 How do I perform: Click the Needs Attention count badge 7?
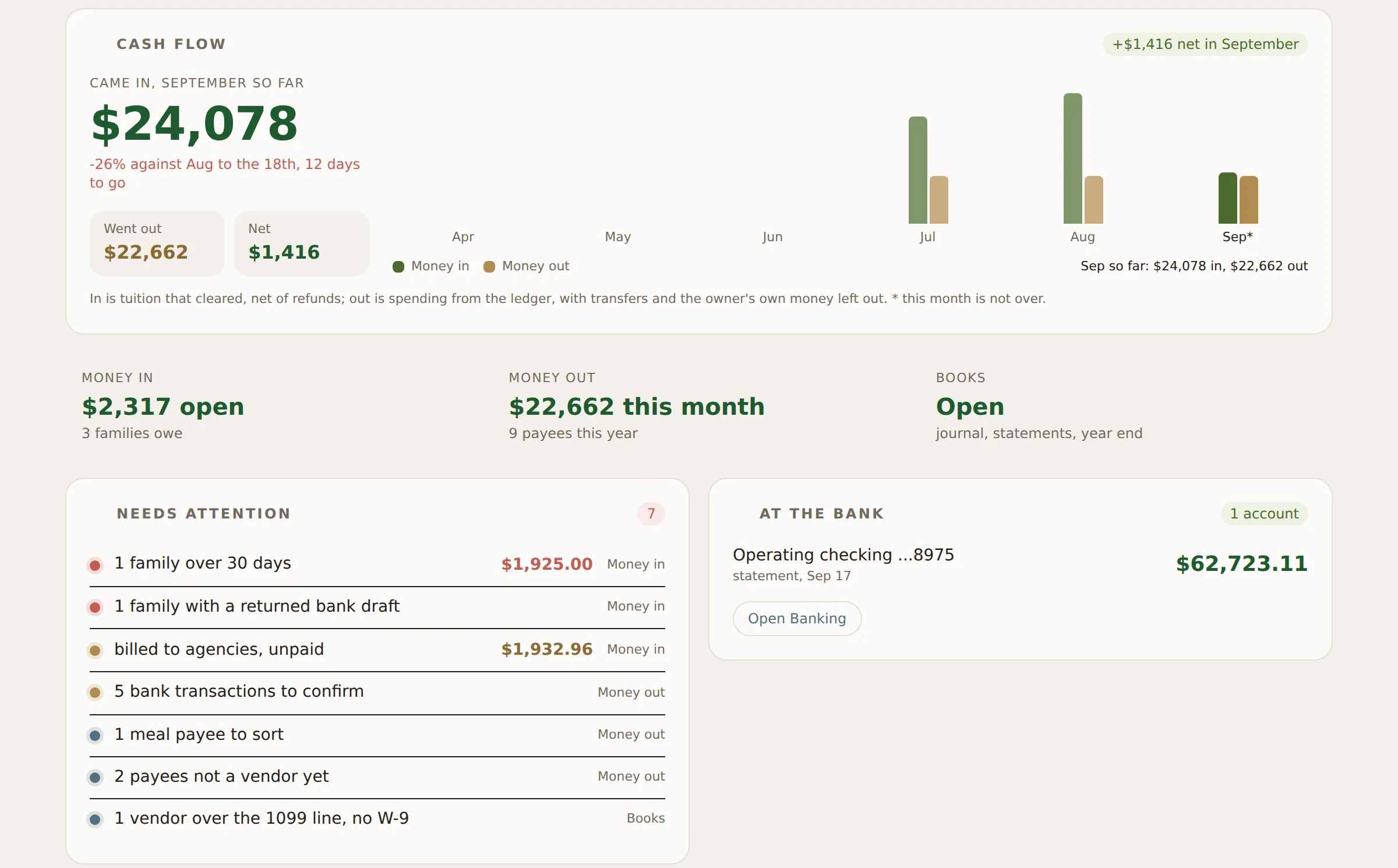click(651, 514)
